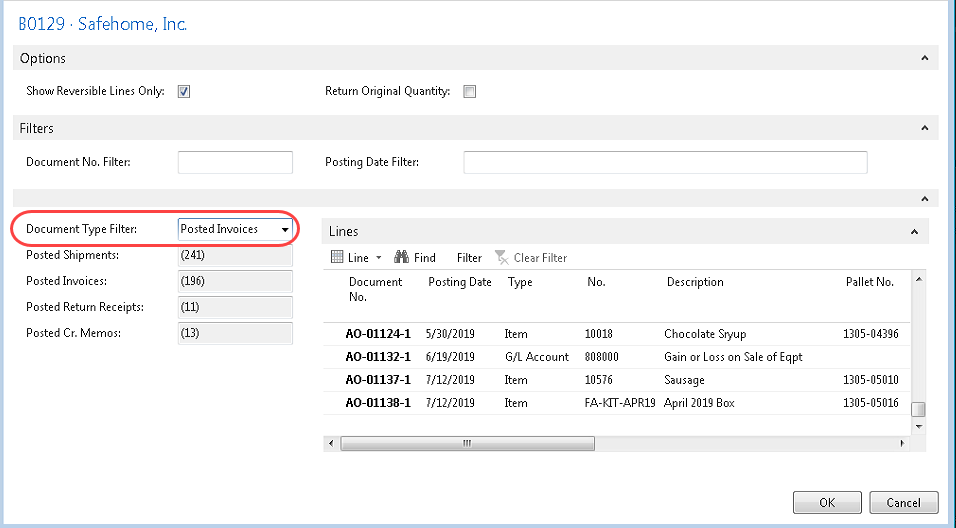Click the Posted Invoices count field
Viewport: 956px width, 528px height.
(235, 282)
